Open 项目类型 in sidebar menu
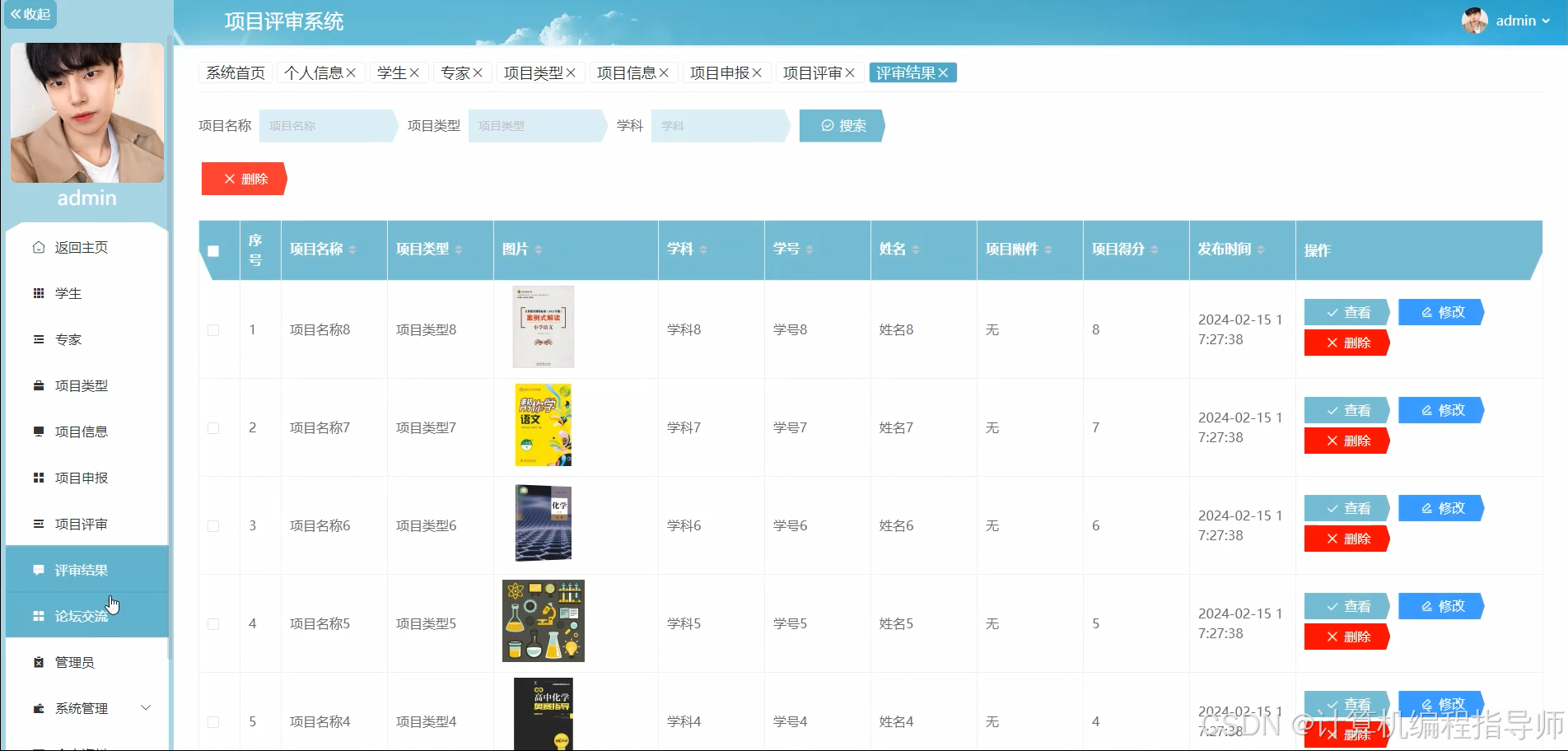The image size is (1568, 751). (86, 385)
